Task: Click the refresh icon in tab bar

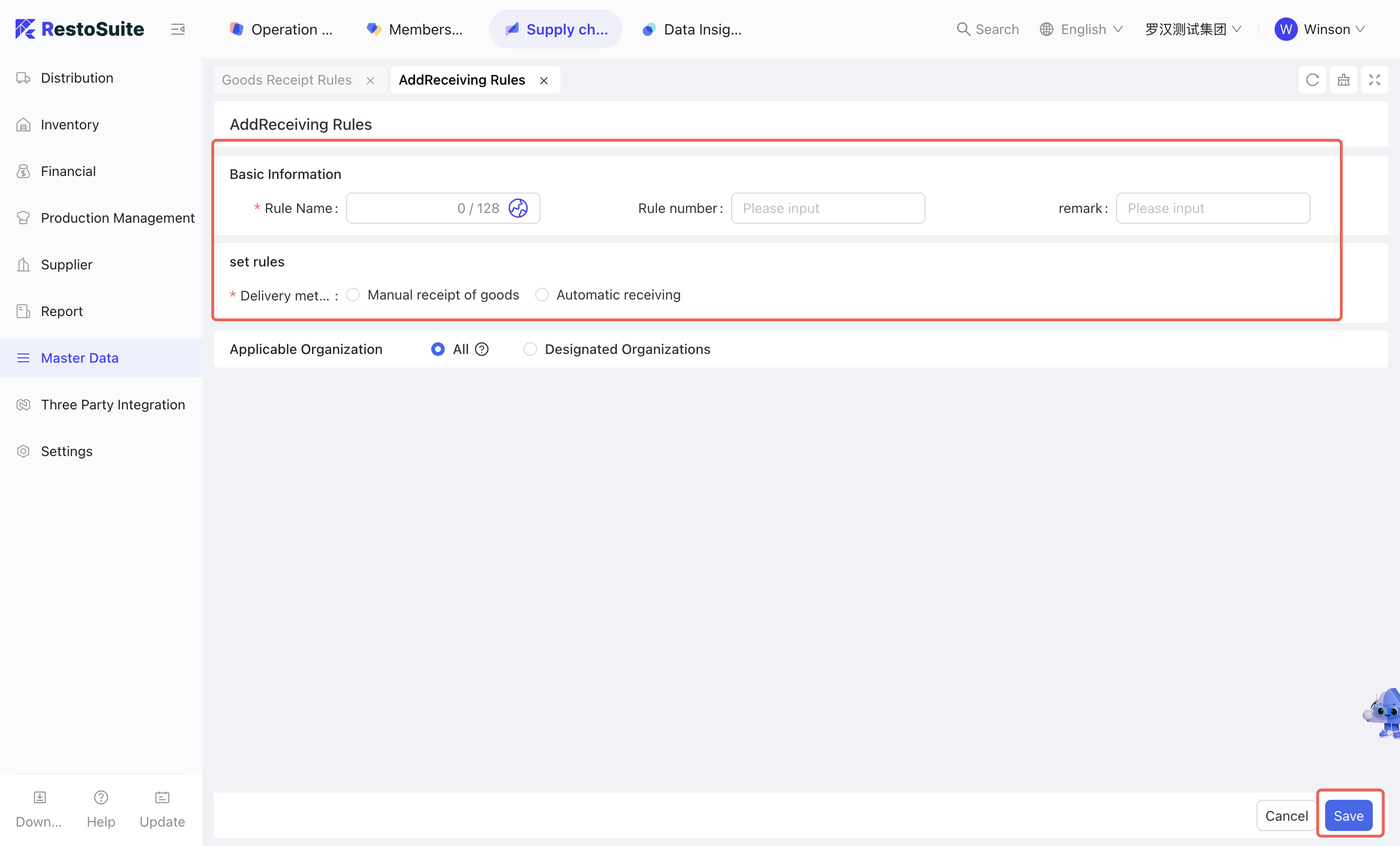Action: click(1312, 80)
